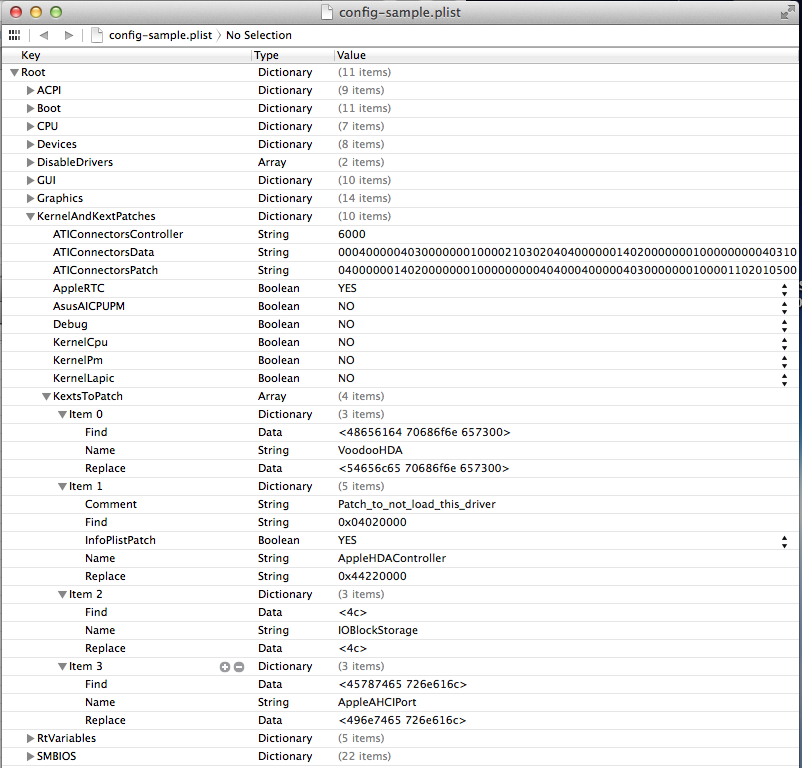Click the config-sample.plist window title
802x768 pixels.
(399, 12)
